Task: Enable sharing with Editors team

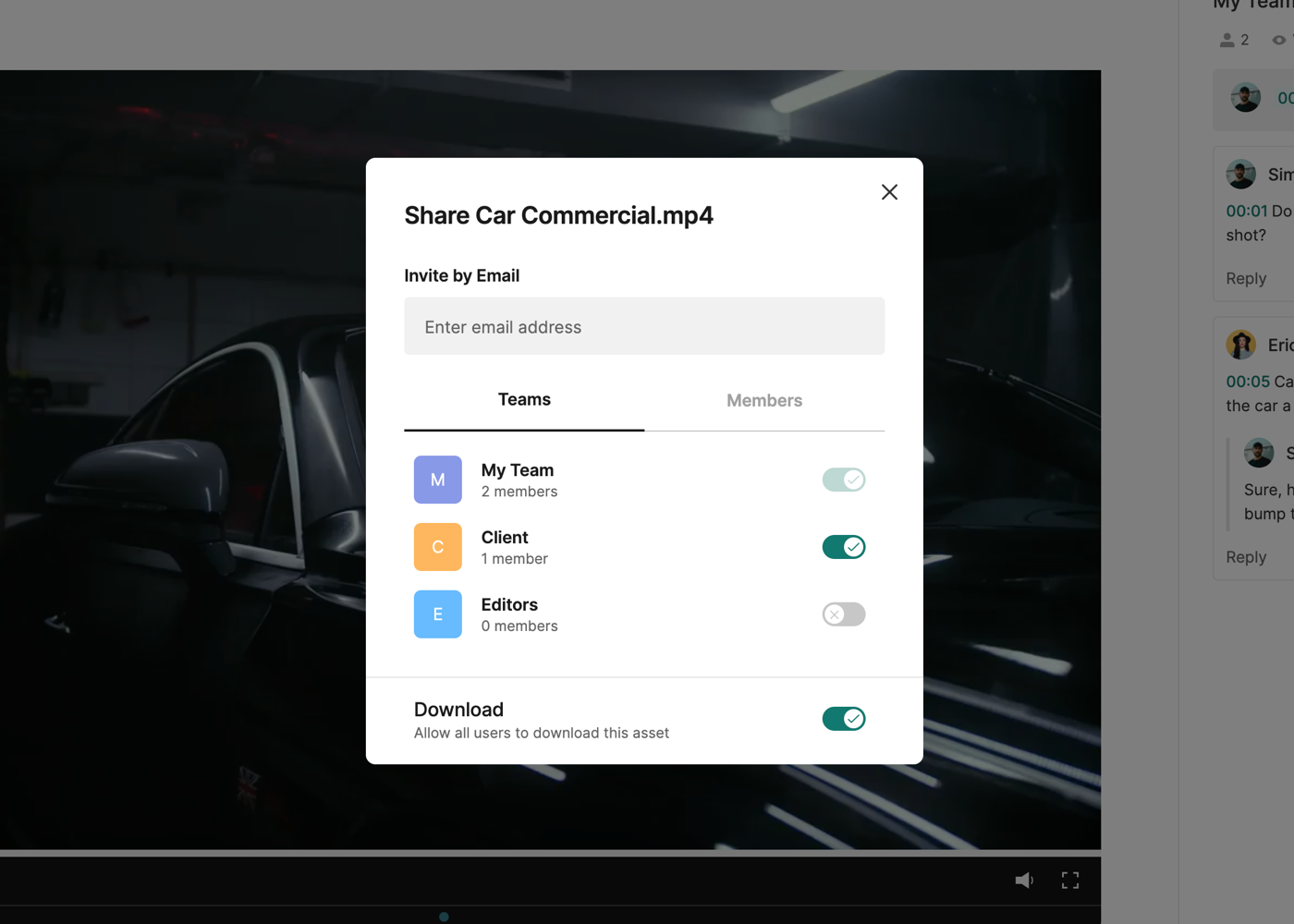Action: coord(843,614)
